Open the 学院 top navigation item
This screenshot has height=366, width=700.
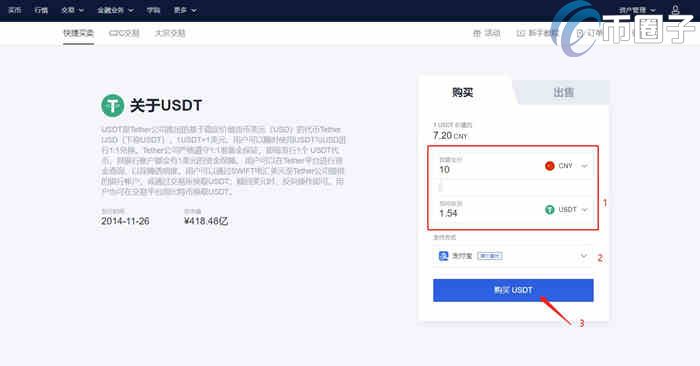pos(154,10)
